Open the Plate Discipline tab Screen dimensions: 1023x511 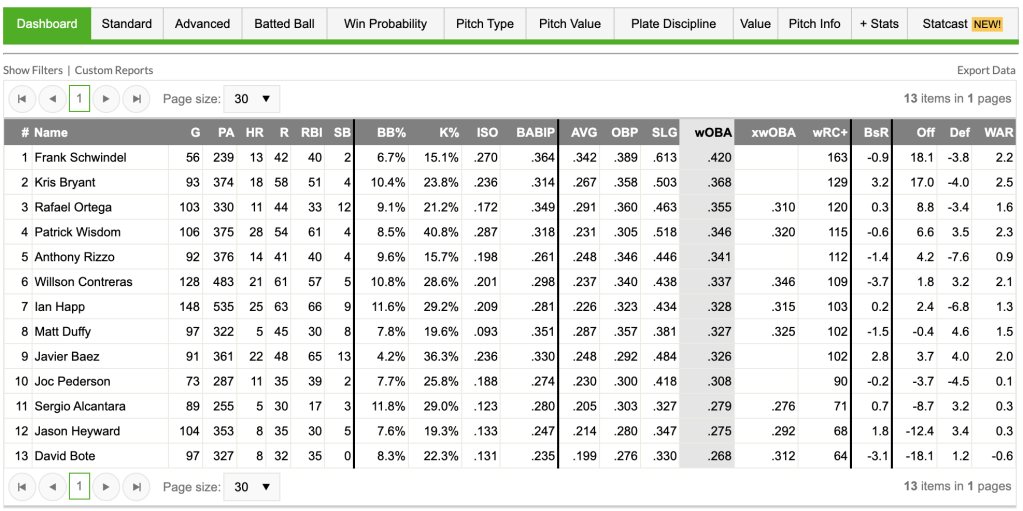tap(674, 24)
